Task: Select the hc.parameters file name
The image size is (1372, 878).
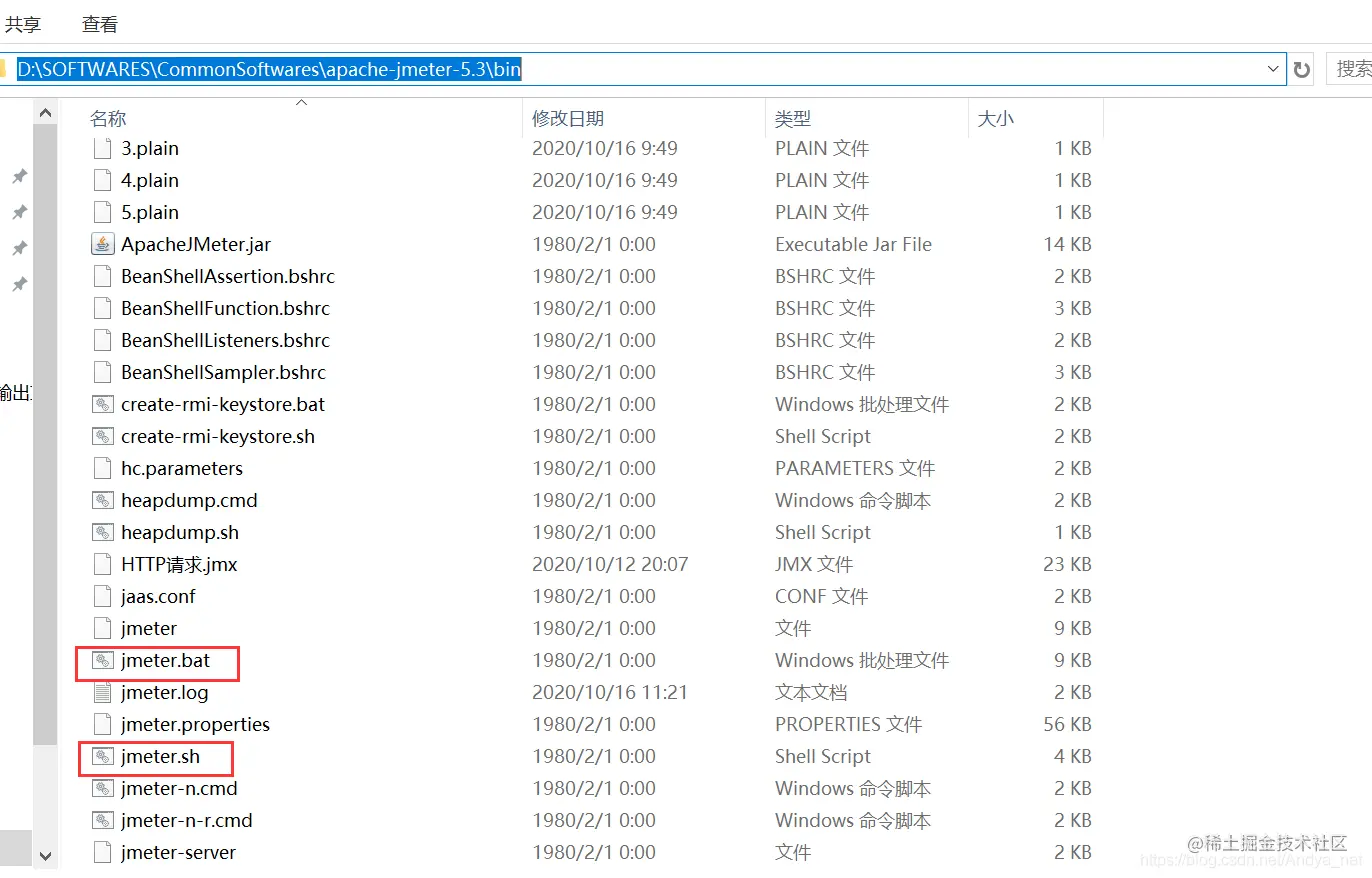Action: coord(182,468)
